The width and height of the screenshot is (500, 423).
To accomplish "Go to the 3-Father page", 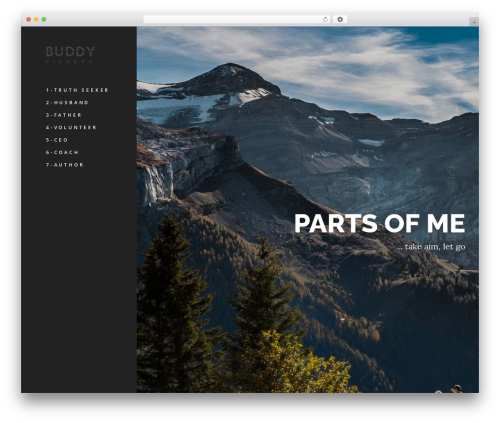I will [64, 115].
